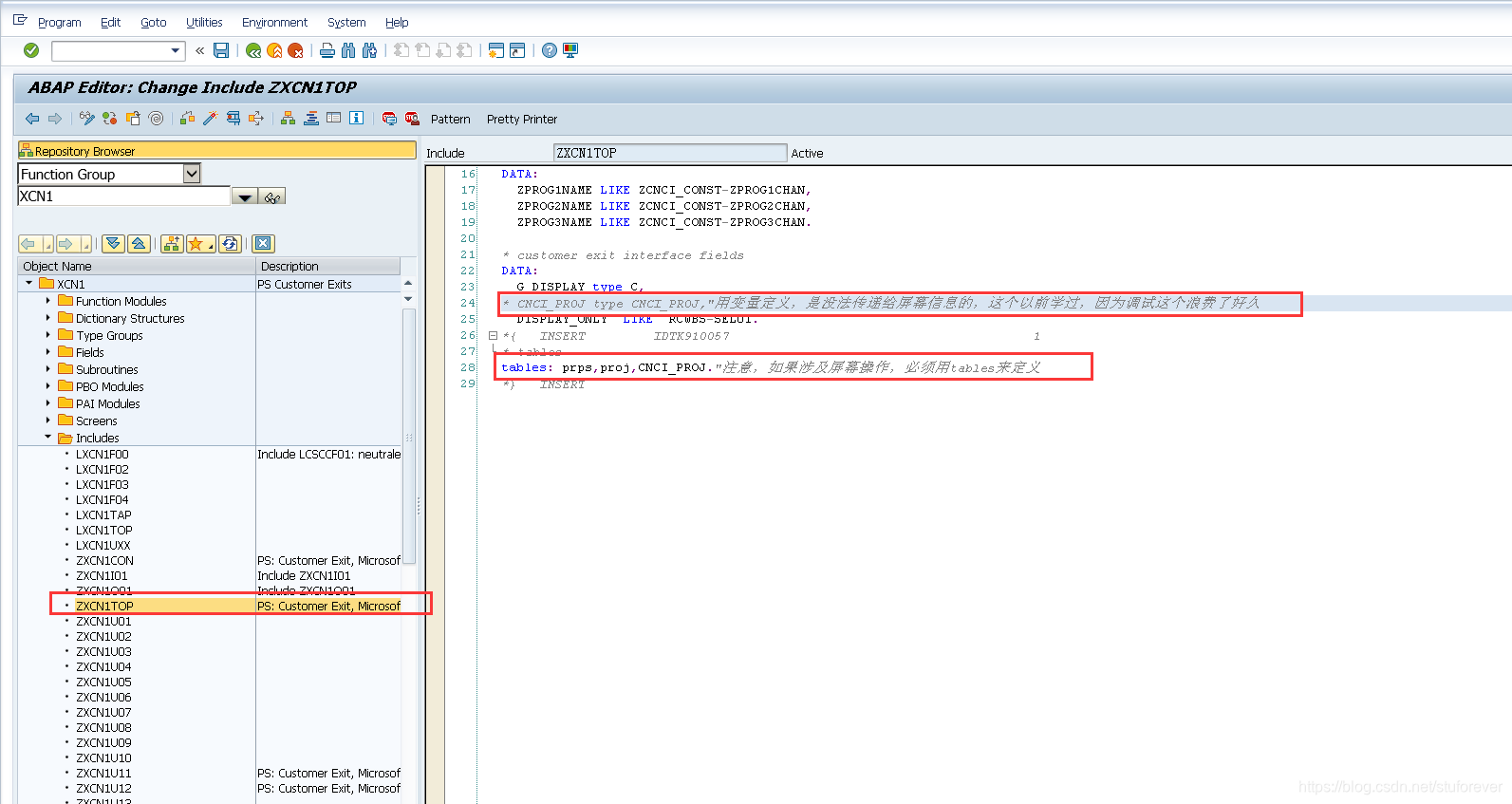The height and width of the screenshot is (804, 1512).
Task: Save the program with the floppy disk icon
Action: (221, 50)
